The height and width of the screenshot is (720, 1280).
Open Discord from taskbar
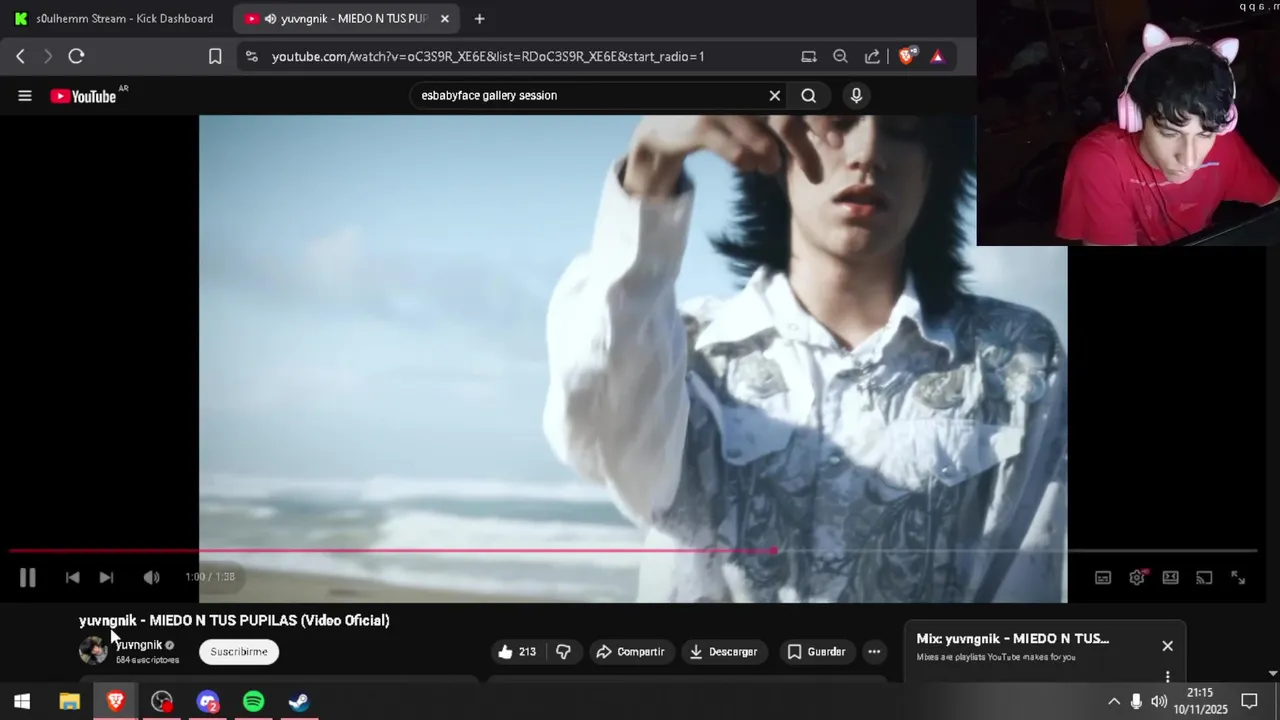tap(208, 702)
